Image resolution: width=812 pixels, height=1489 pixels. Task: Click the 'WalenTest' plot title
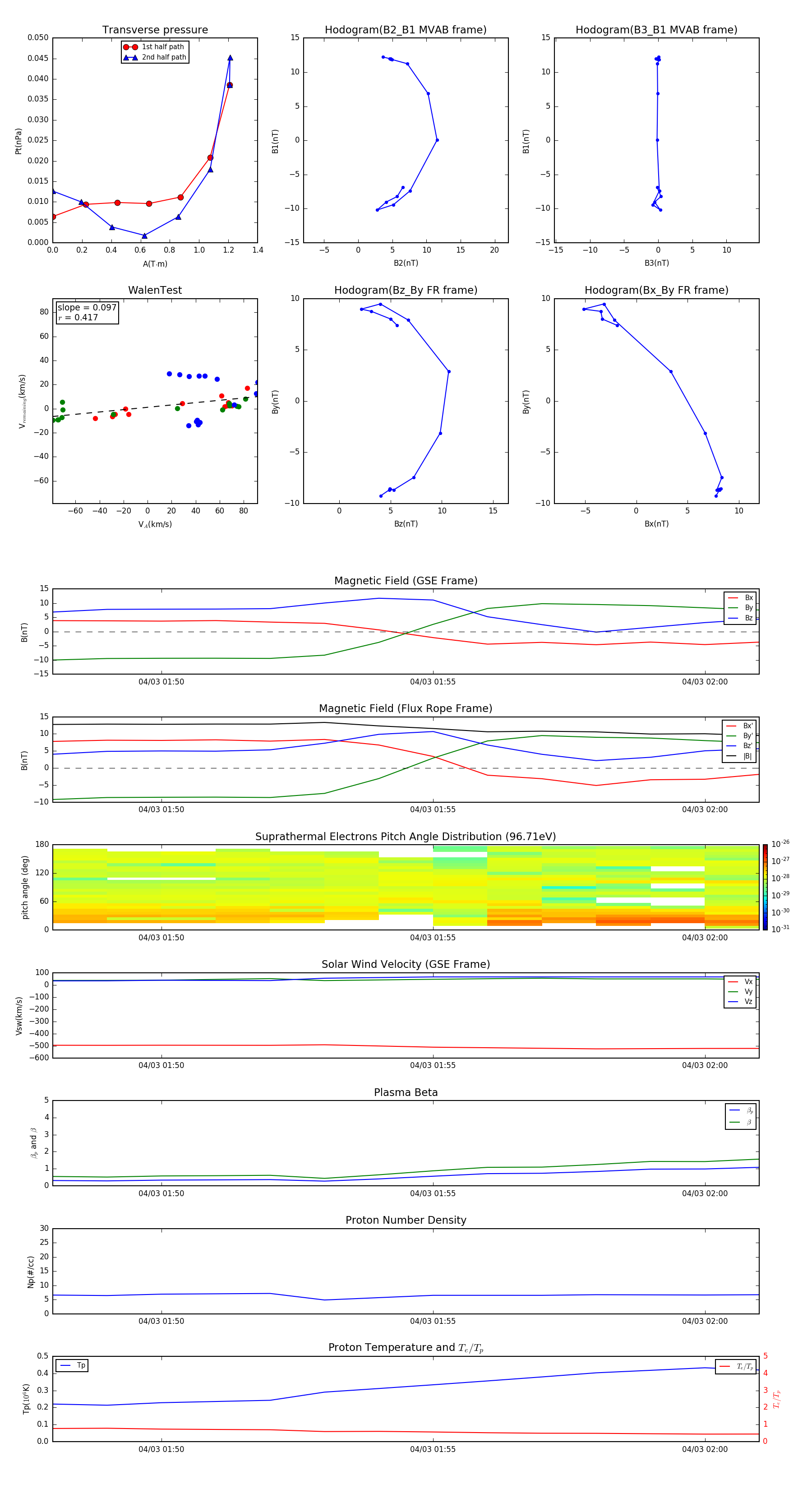(x=155, y=290)
